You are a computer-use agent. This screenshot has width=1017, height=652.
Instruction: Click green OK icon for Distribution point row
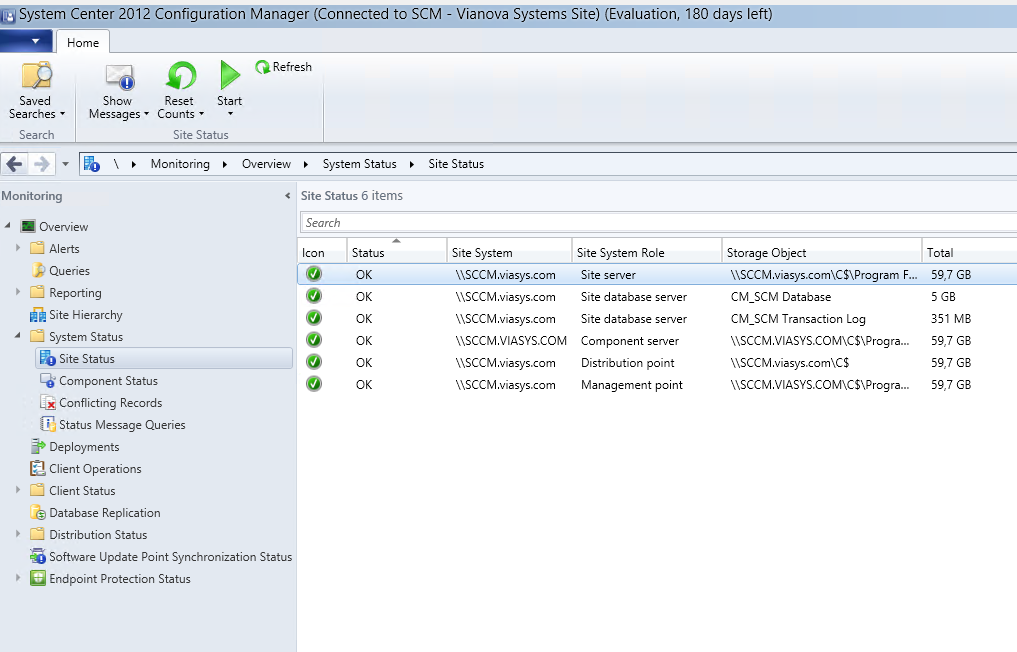[x=314, y=362]
